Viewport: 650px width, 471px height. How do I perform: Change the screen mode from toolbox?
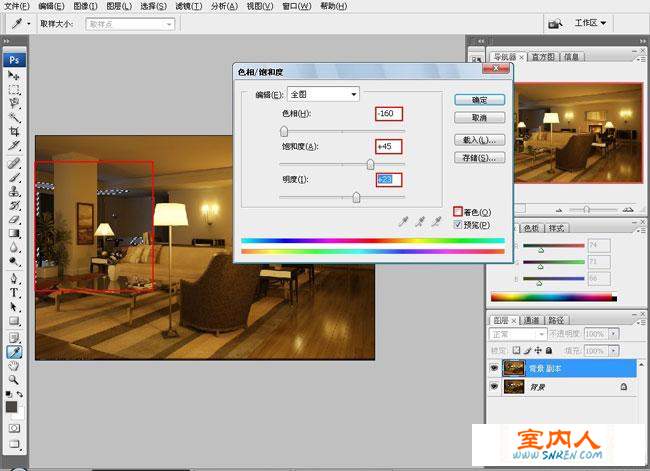pos(14,444)
